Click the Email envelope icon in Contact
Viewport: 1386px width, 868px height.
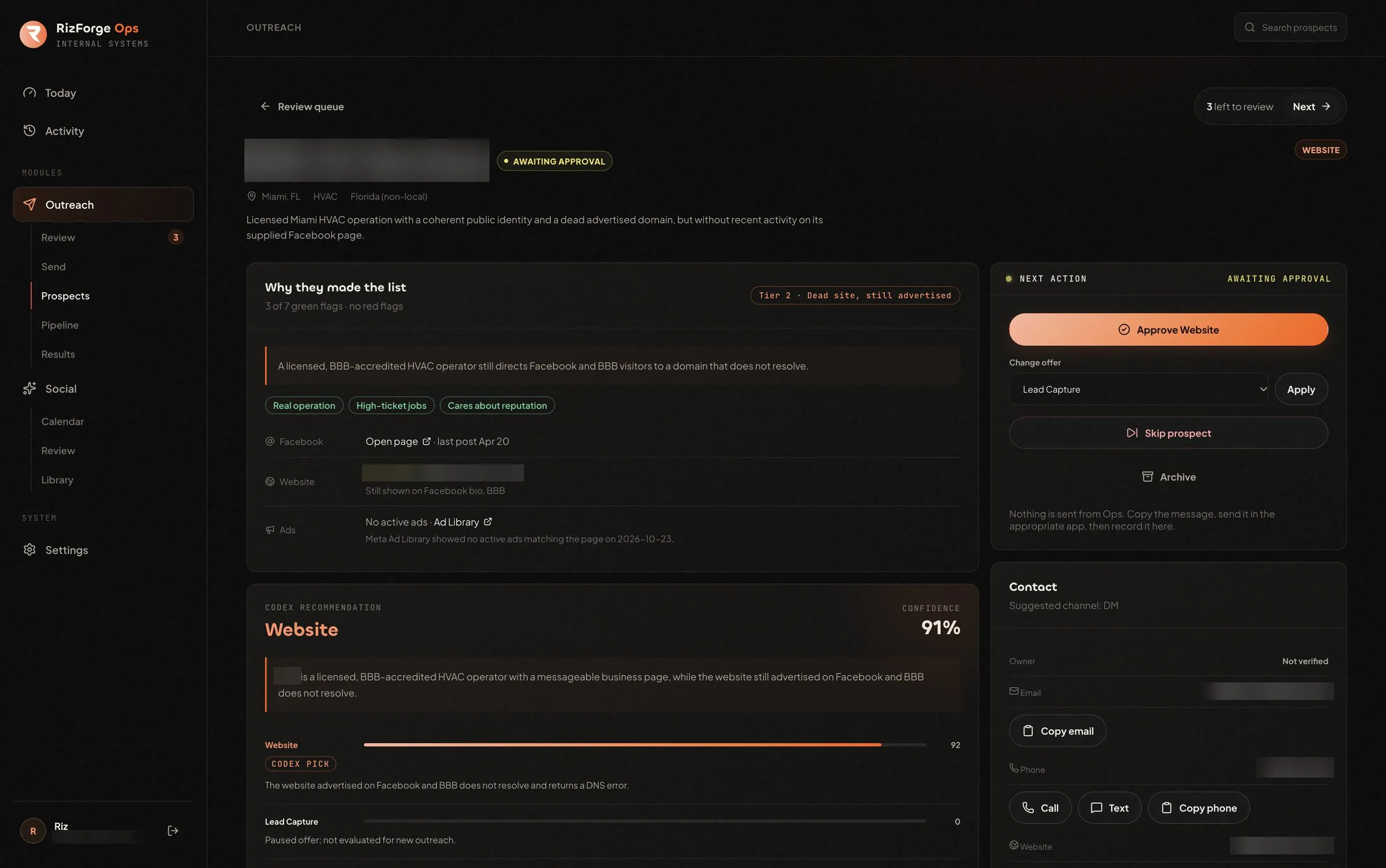click(1014, 691)
